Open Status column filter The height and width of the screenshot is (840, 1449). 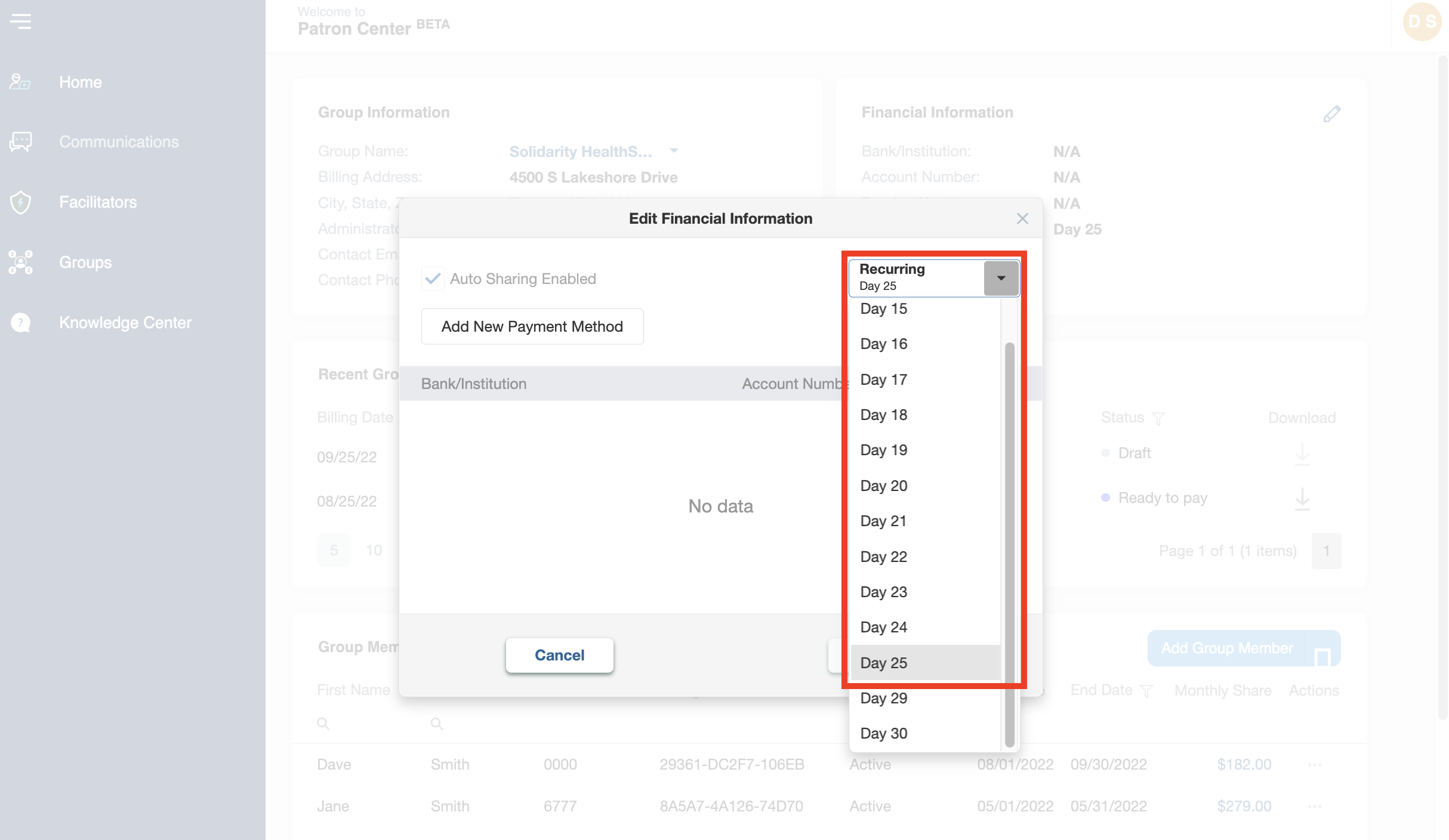(1158, 418)
